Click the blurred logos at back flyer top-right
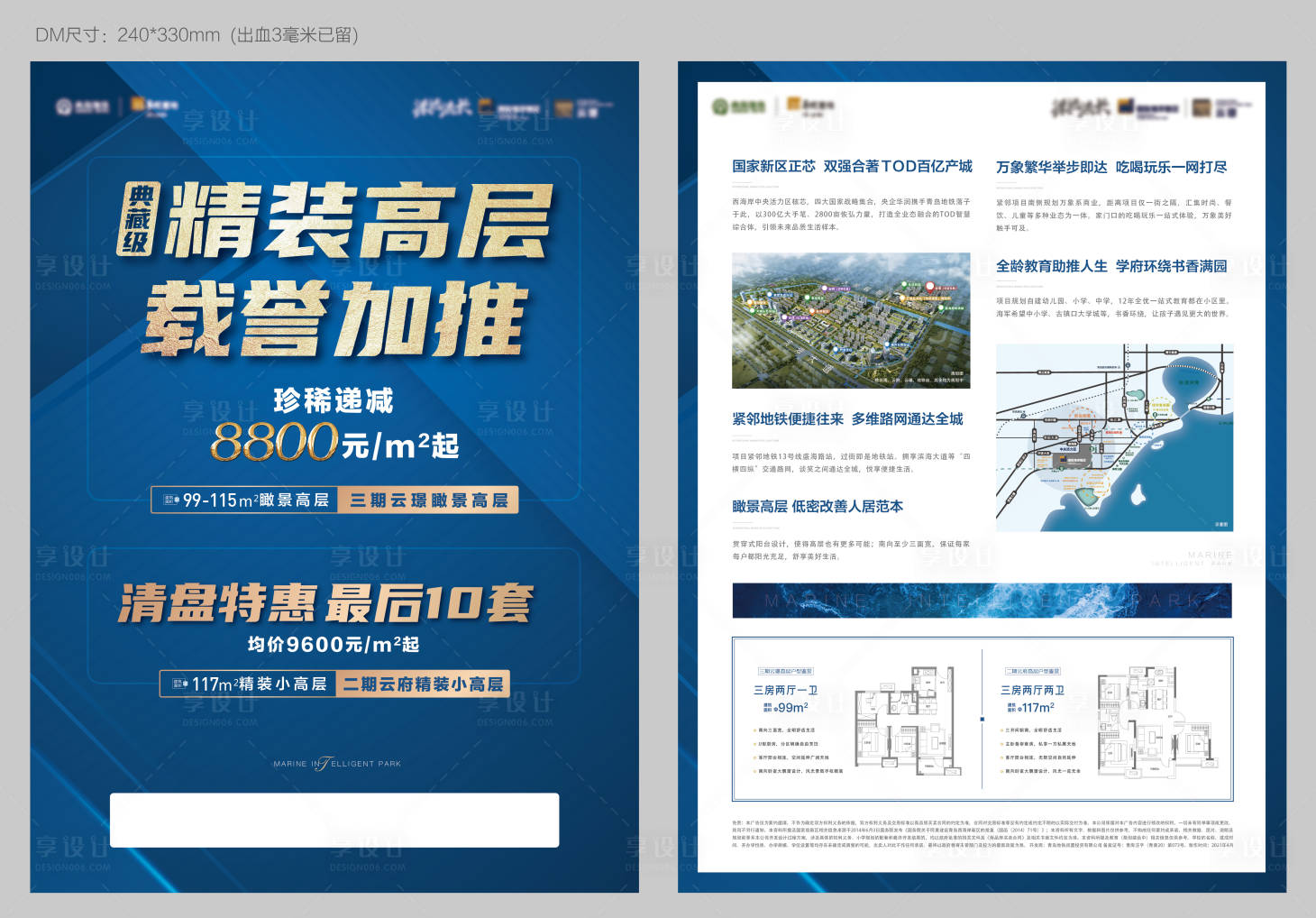 click(x=1151, y=108)
